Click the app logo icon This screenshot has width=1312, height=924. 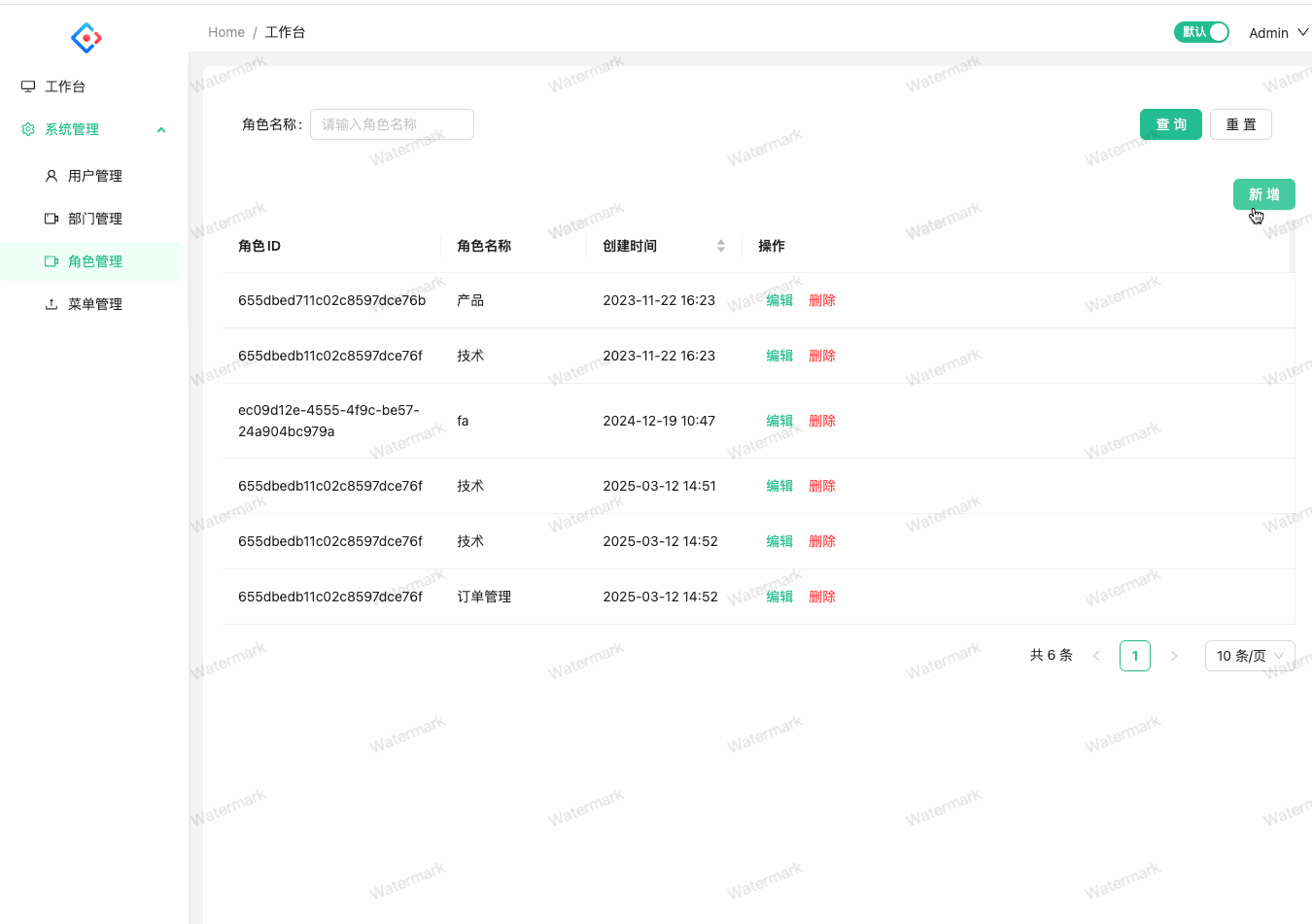(86, 38)
